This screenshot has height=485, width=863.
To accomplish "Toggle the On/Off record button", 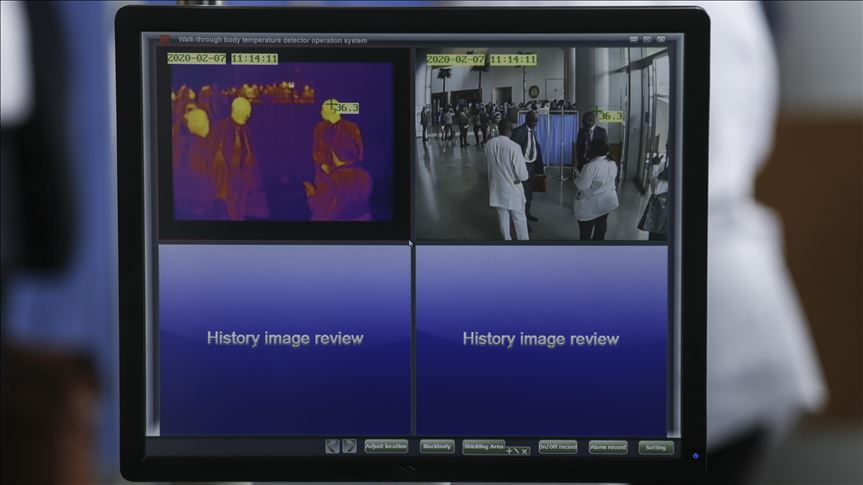I will pyautogui.click(x=558, y=447).
